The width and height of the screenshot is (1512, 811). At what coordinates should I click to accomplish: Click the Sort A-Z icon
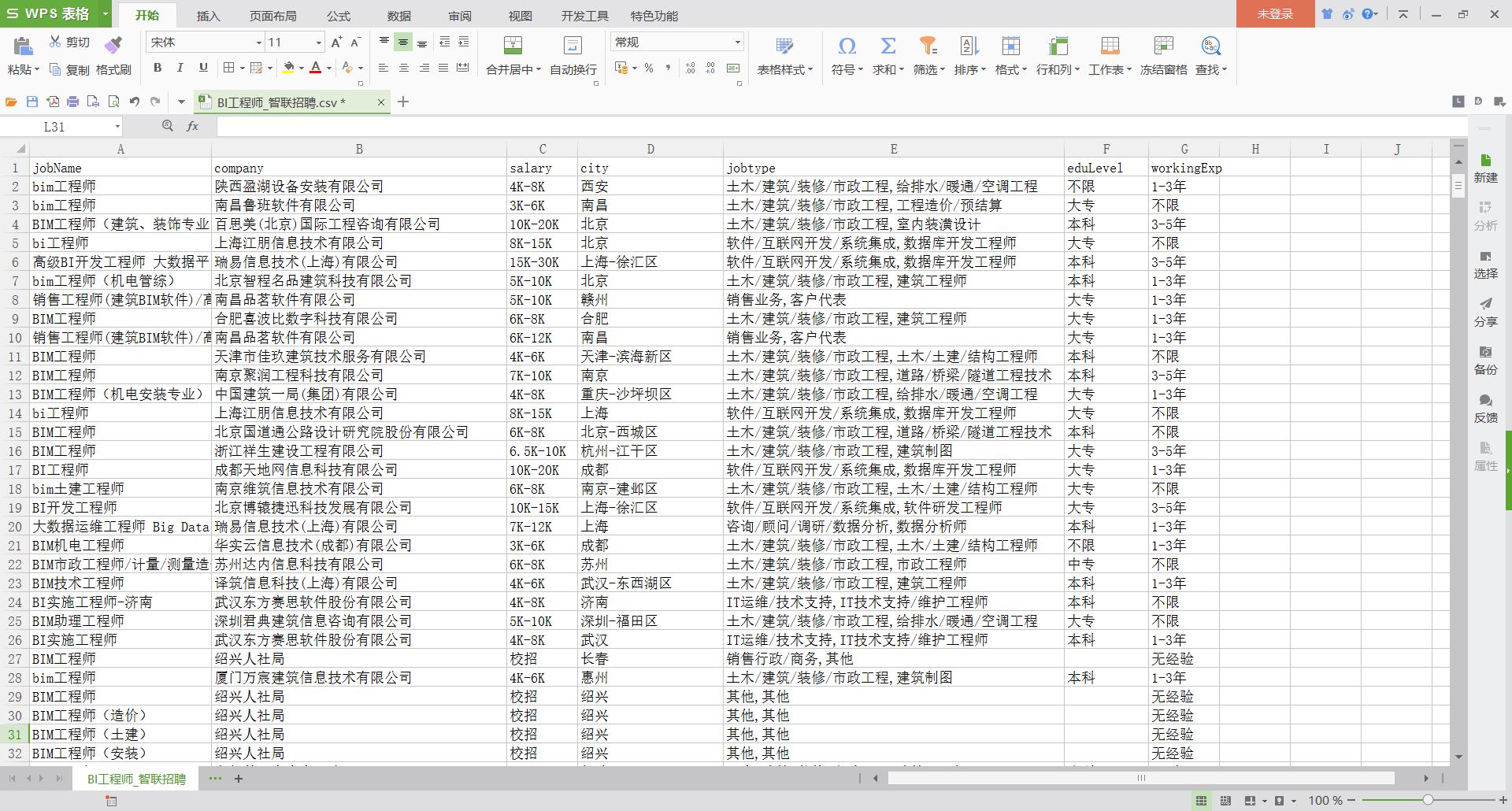(x=969, y=46)
